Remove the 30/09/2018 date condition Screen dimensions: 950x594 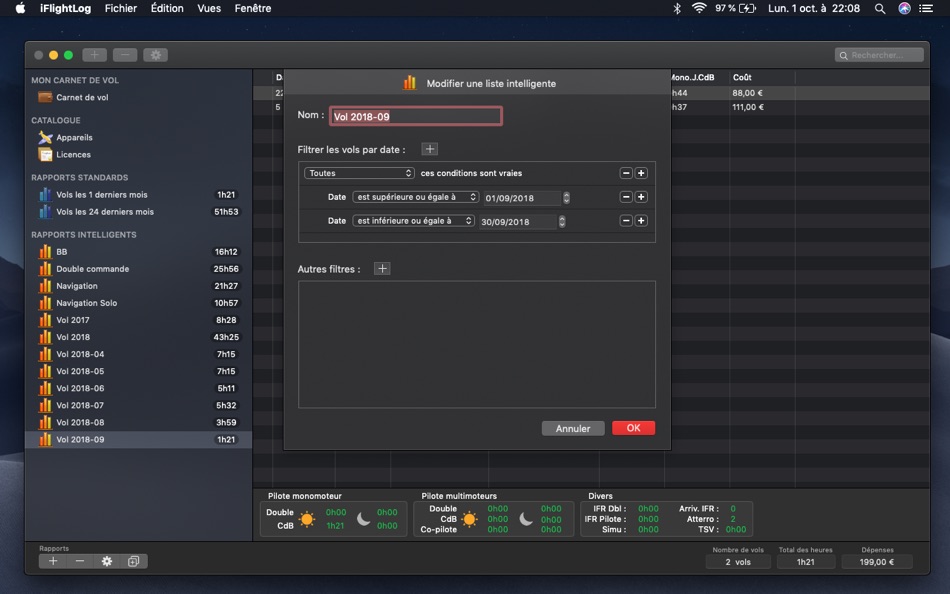point(626,221)
